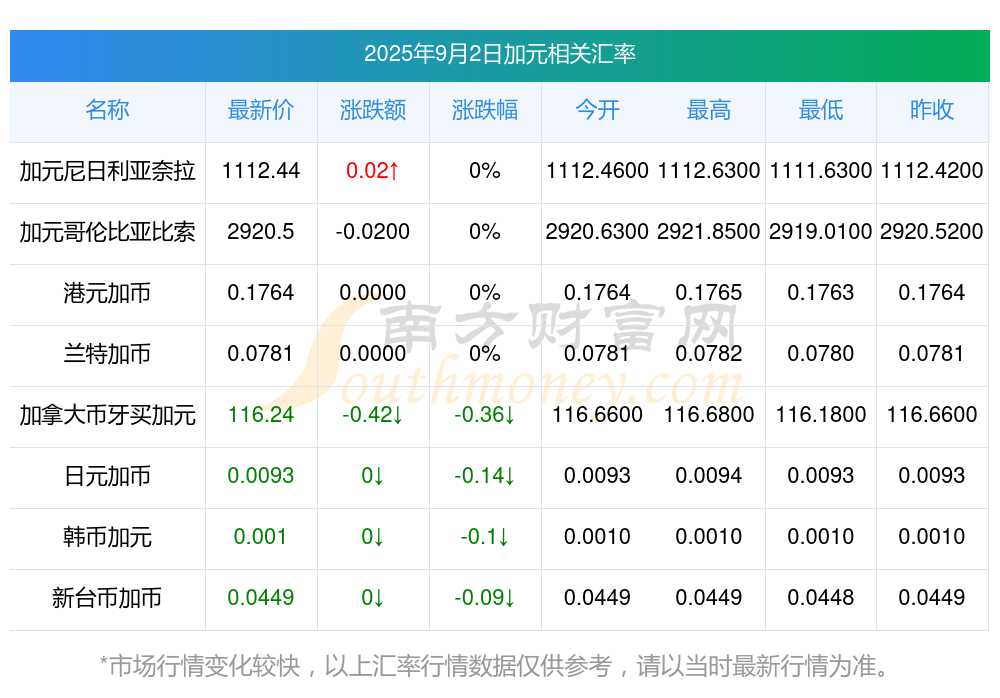Select the 最低 column header
The width and height of the screenshot is (1000, 698).
[821, 110]
